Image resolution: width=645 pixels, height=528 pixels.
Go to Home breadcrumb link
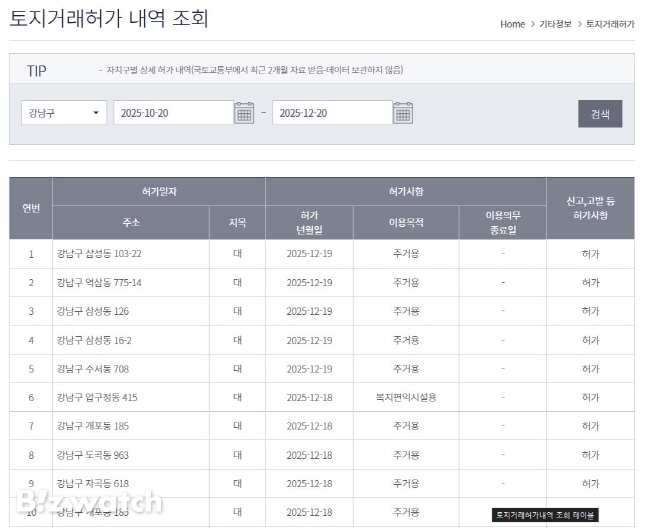pos(512,24)
